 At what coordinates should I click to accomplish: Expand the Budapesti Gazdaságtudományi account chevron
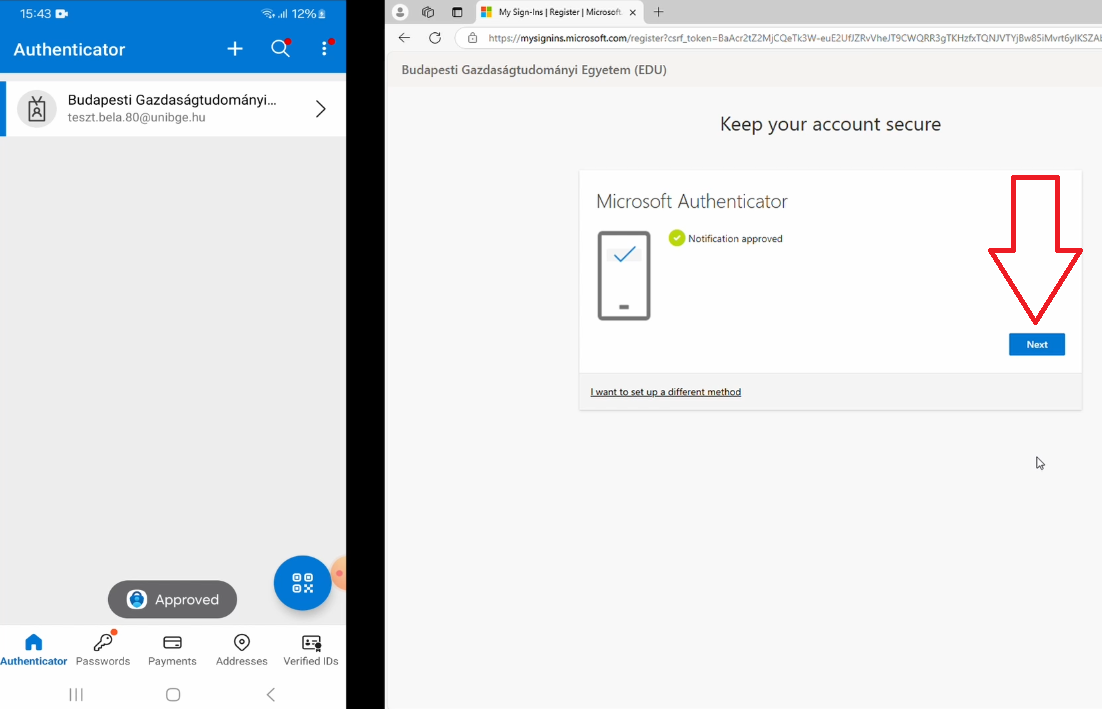[320, 109]
